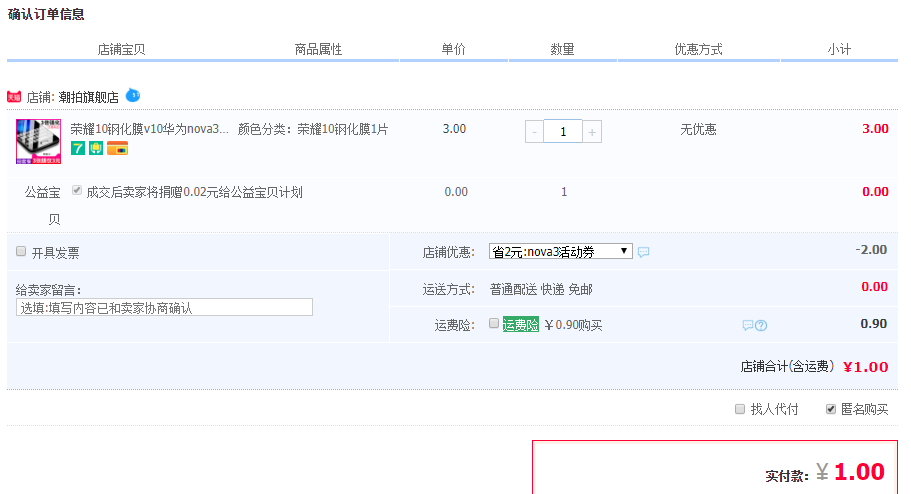Click the 潮拍旗舰店 store name

88,97
